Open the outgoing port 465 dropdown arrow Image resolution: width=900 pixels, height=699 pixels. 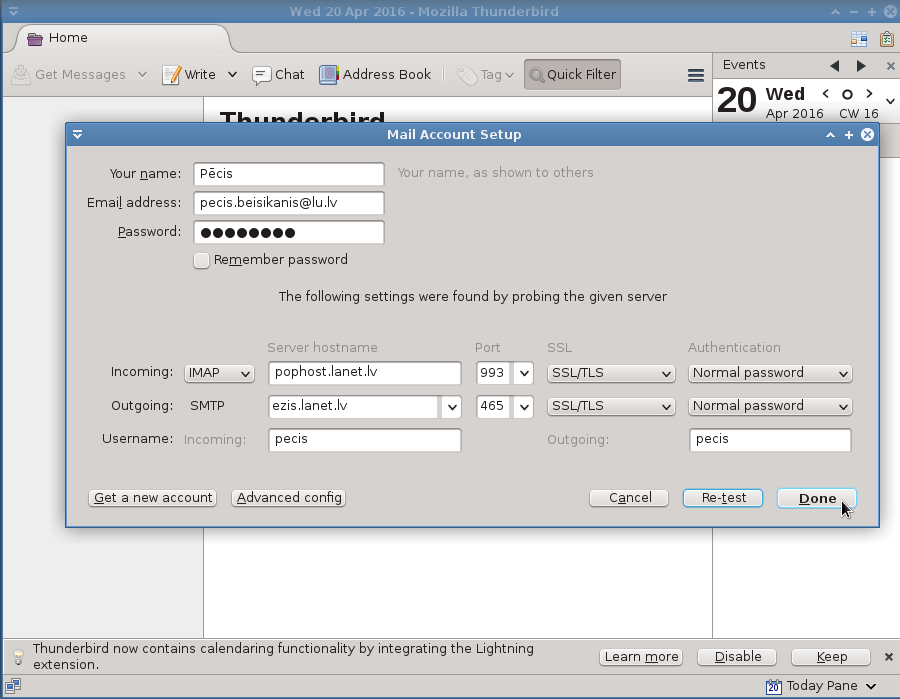(x=523, y=407)
